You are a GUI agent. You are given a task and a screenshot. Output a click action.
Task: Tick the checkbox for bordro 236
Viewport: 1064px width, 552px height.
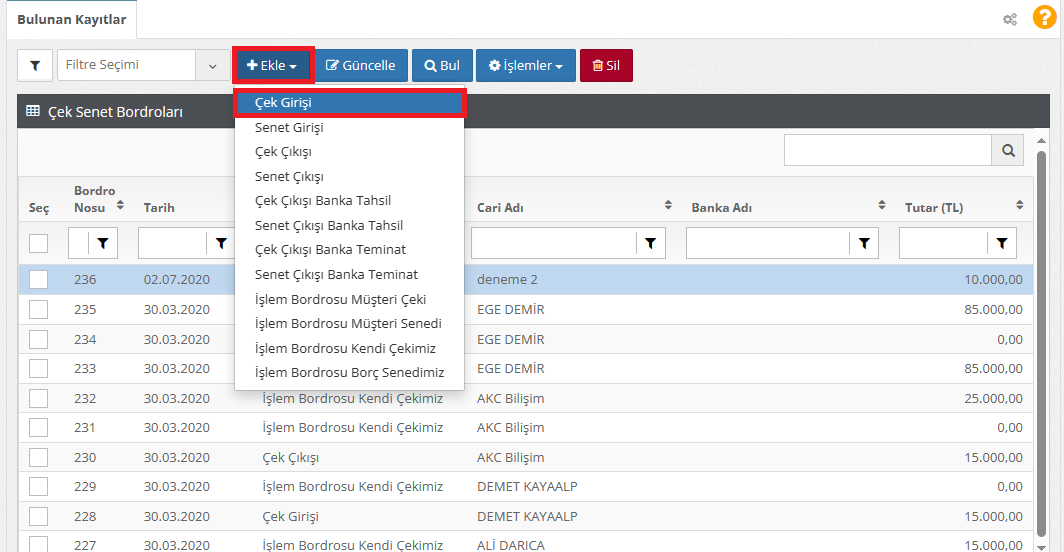click(x=38, y=280)
